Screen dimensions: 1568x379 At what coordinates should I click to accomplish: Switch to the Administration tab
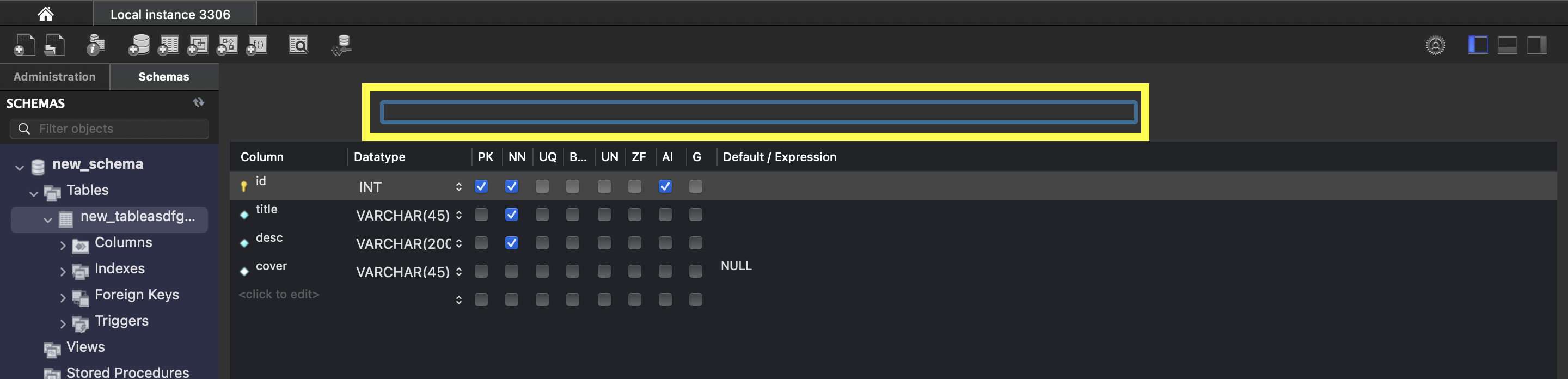[x=55, y=77]
